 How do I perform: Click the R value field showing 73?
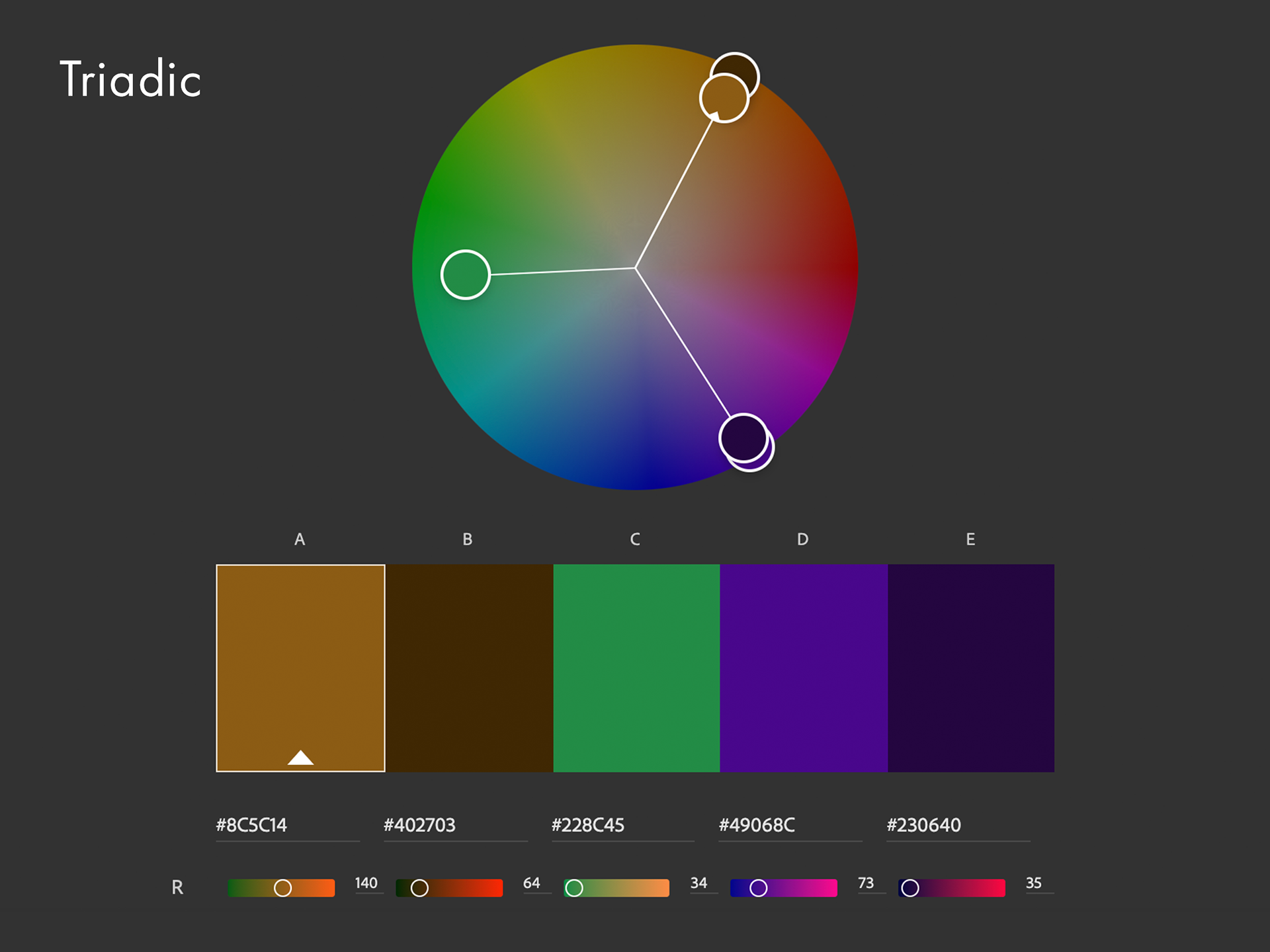[871, 884]
